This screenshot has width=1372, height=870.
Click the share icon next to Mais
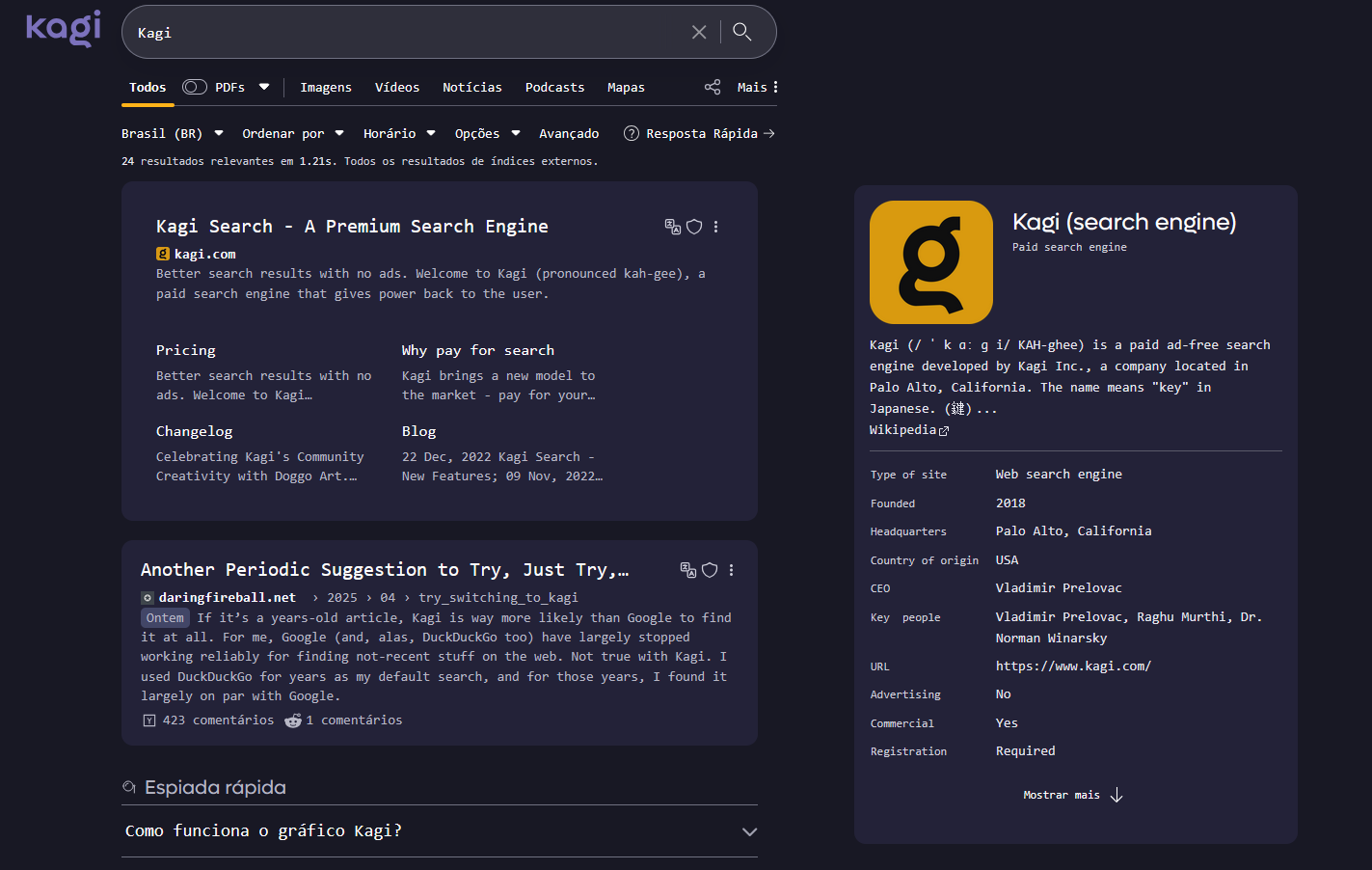tap(713, 87)
